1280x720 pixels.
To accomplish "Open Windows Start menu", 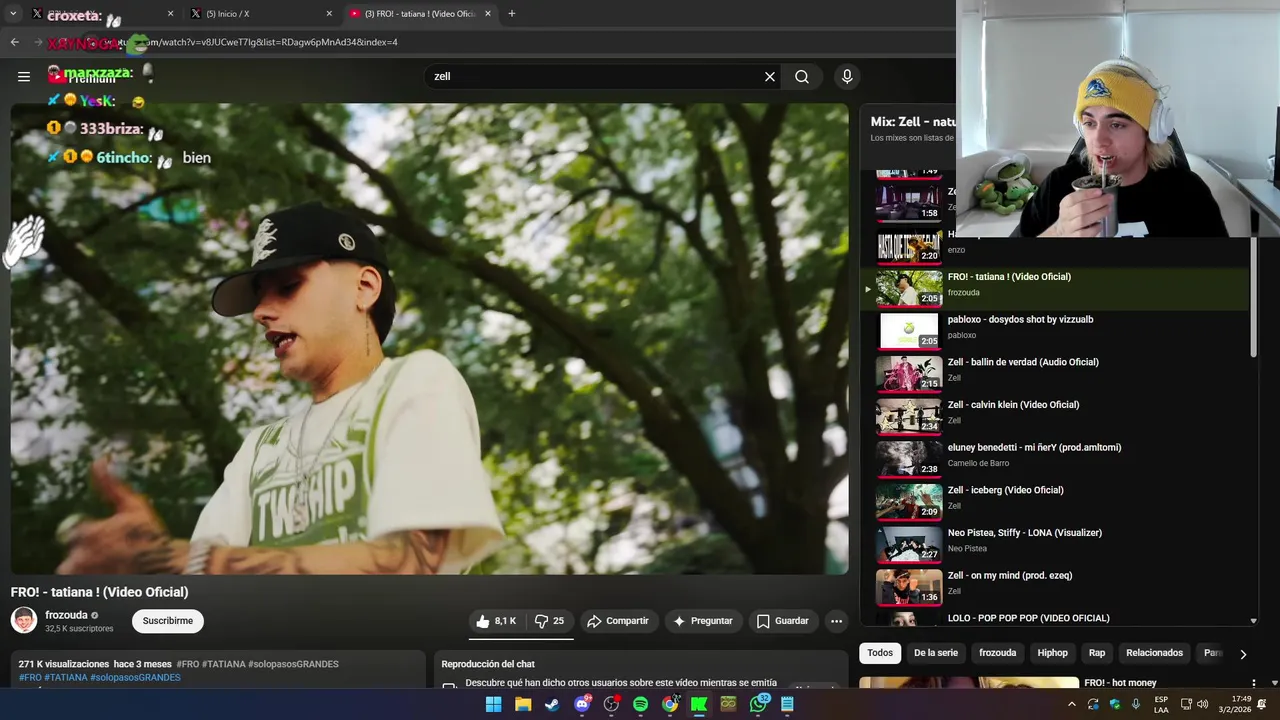I will (x=493, y=704).
